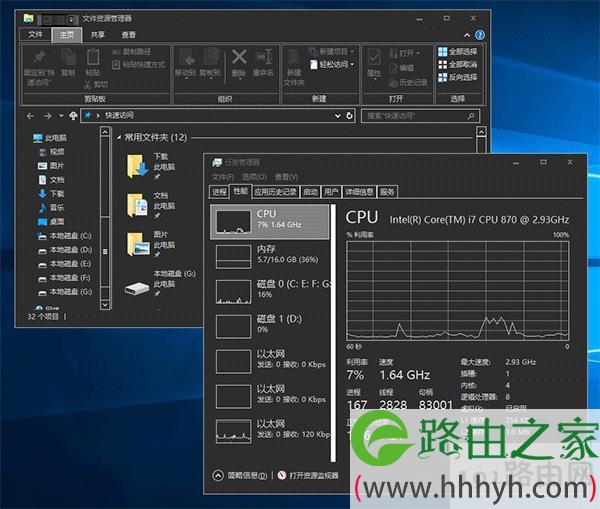Viewport: 600px width, 509px height.
Task: Select the Memory (内存) performance item
Action: 269,257
